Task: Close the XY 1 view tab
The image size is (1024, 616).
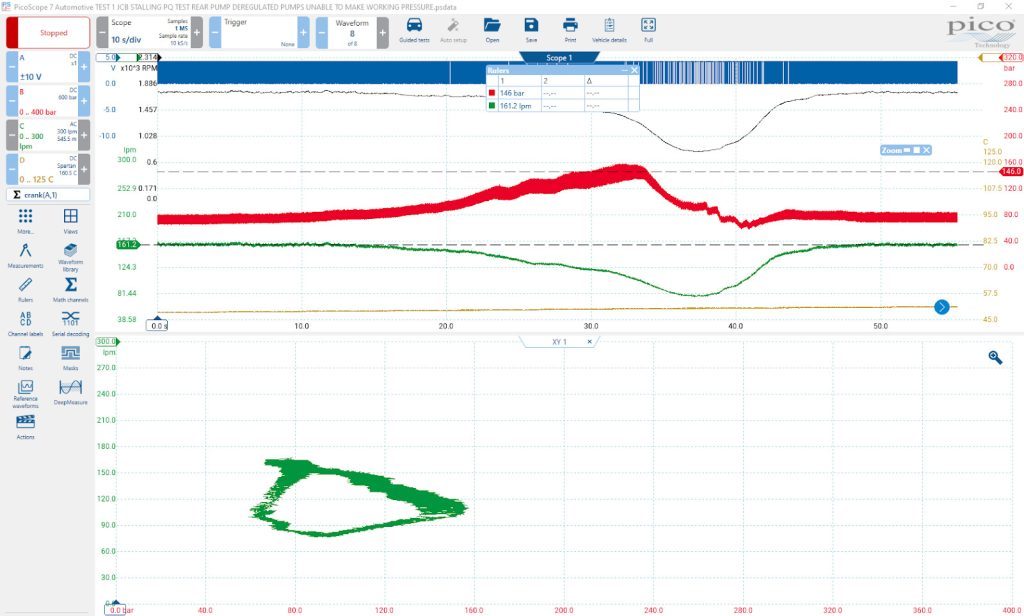Action: click(590, 342)
